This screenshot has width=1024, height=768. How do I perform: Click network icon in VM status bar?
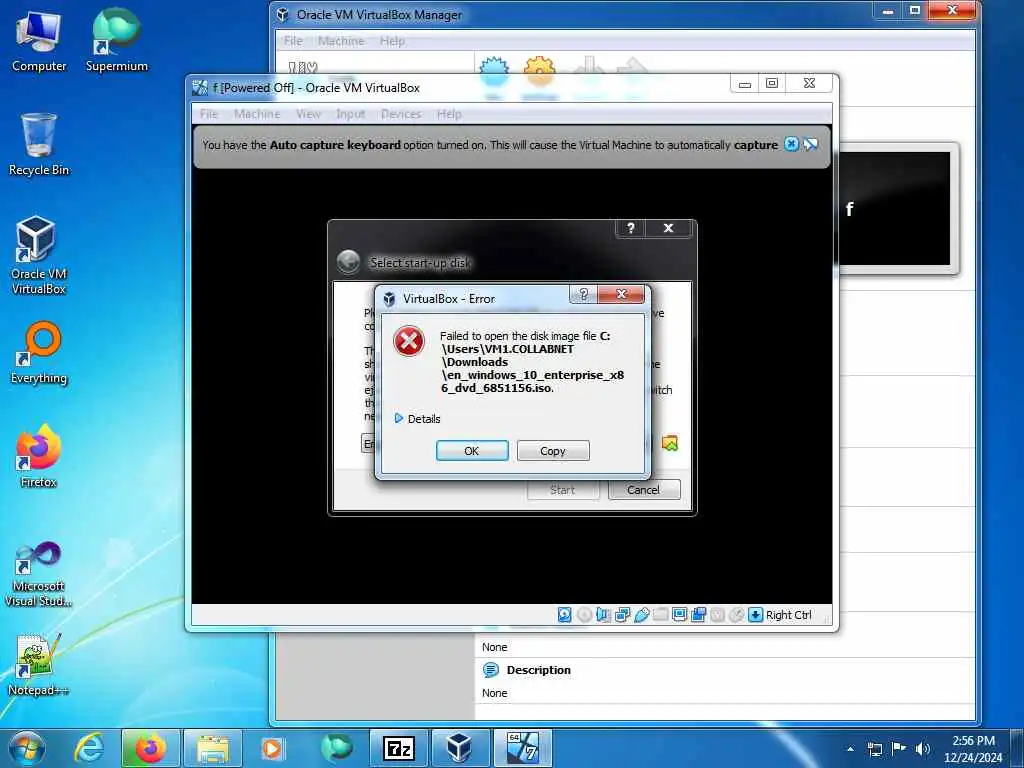[x=622, y=615]
